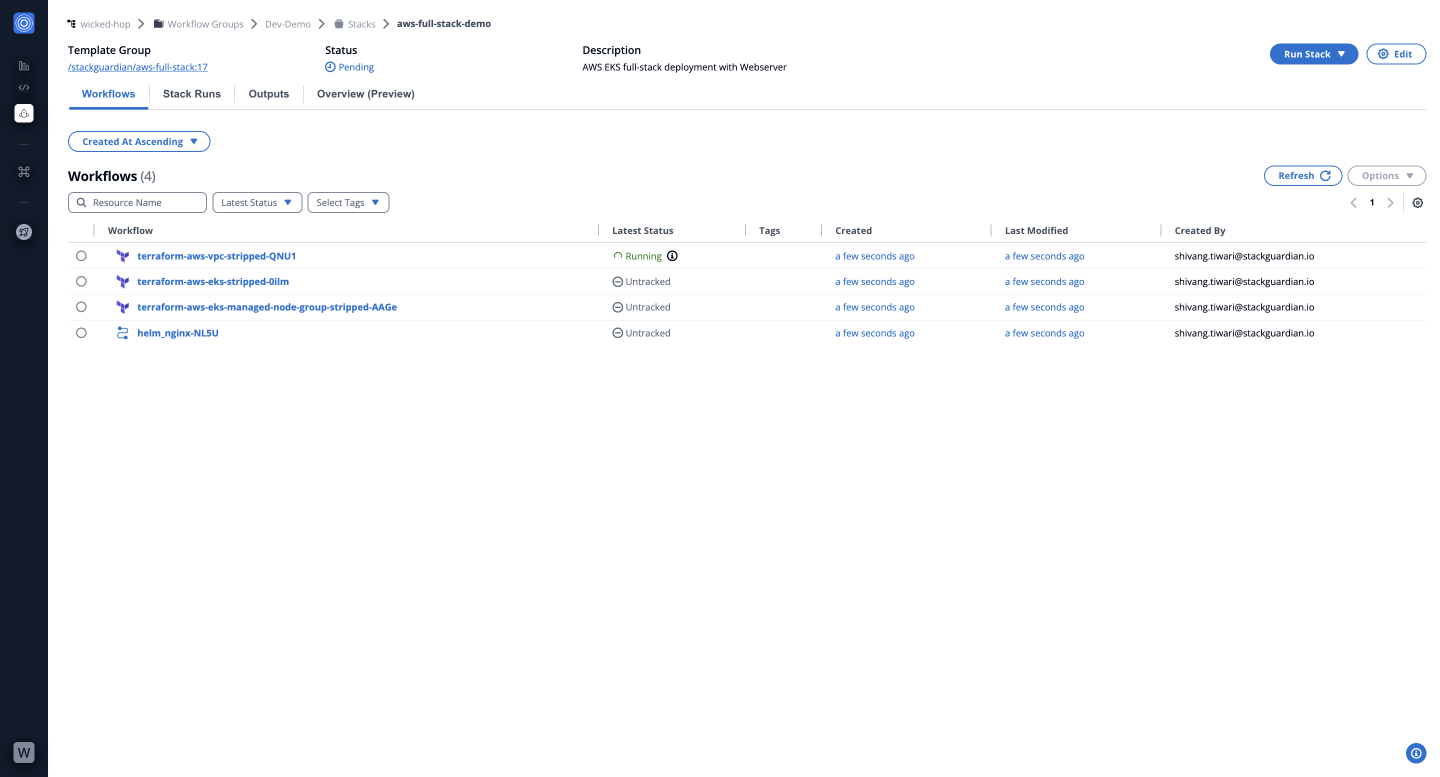Open the bar chart dashboard sidebar icon
The image size is (1440, 777).
(x=24, y=66)
